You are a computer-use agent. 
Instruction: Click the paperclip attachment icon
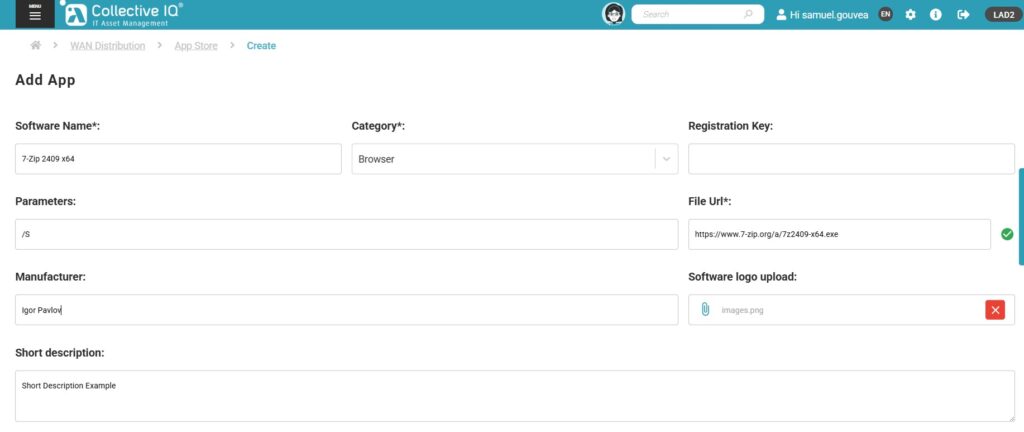click(705, 310)
